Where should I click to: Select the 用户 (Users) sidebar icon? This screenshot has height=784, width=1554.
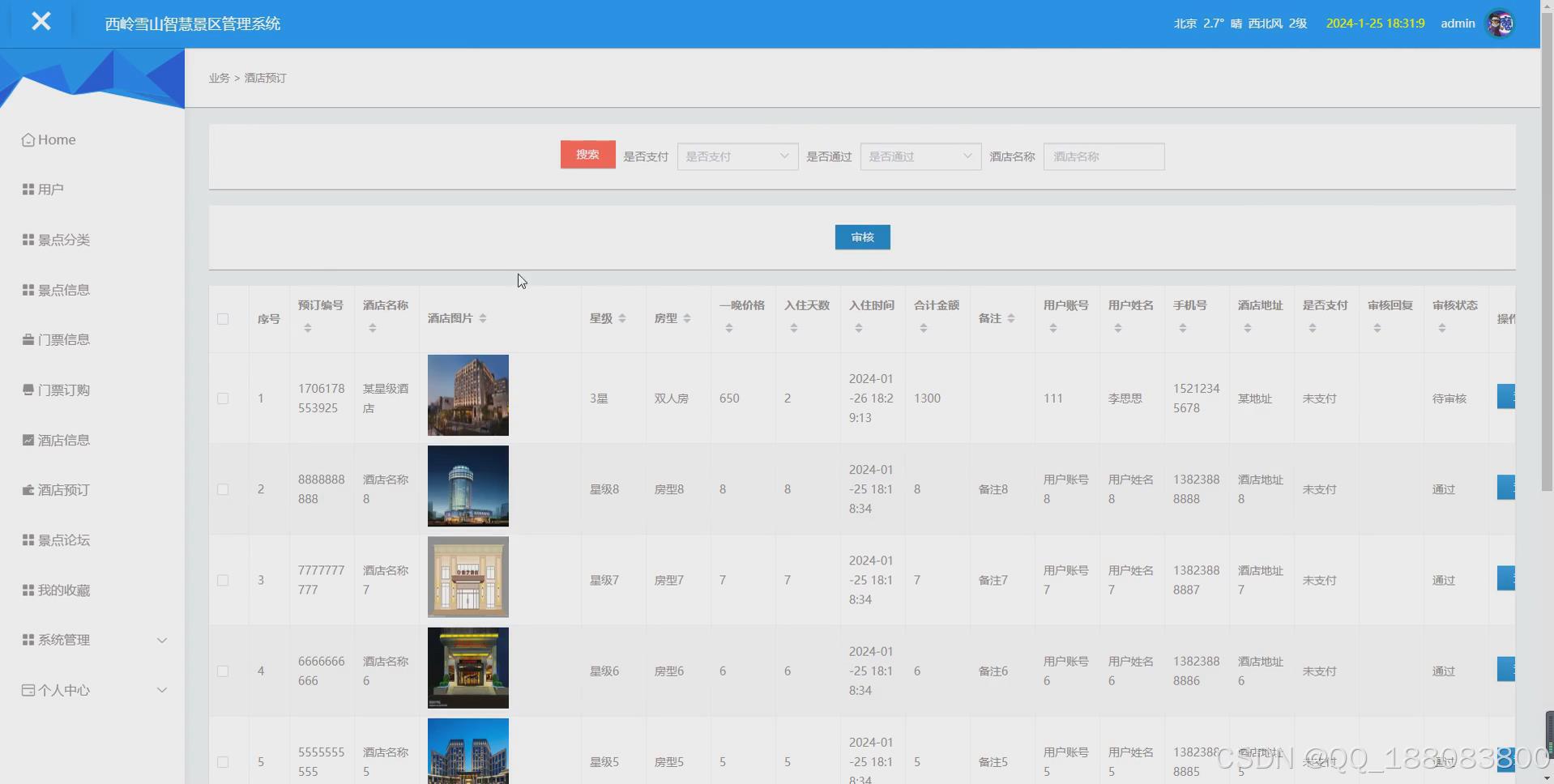[x=50, y=189]
